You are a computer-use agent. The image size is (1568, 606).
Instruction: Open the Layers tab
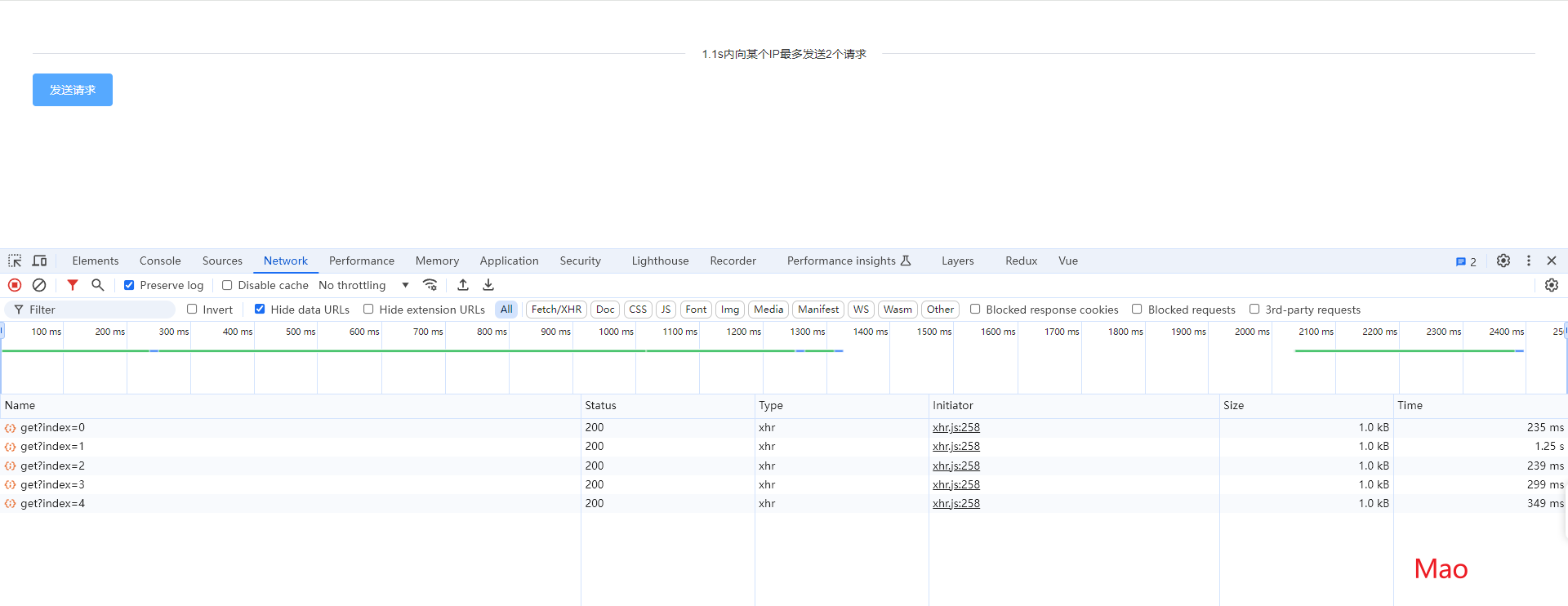pos(957,261)
